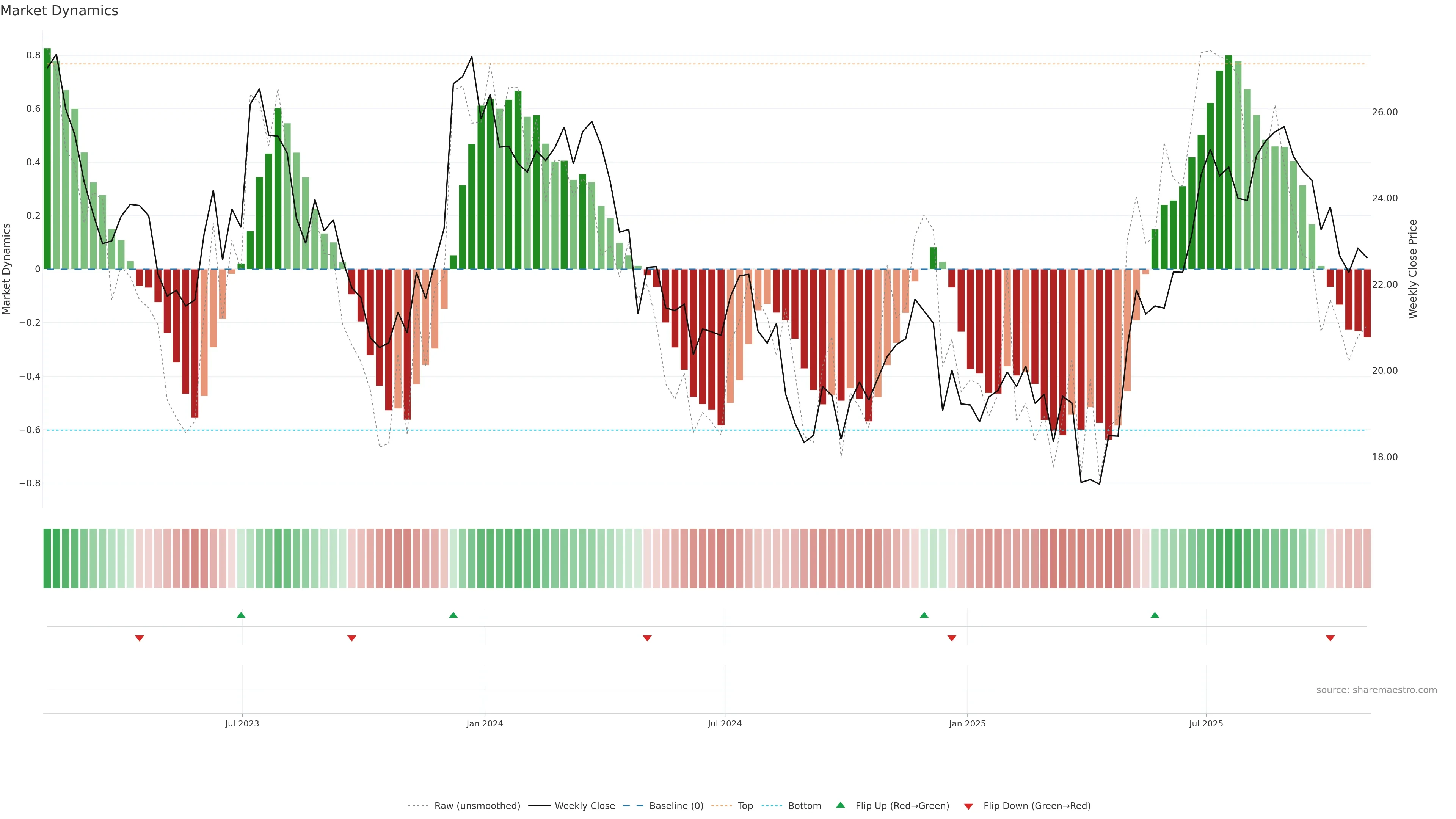The width and height of the screenshot is (1456, 819).
Task: Click the Market Dynamics chart title
Action: [x=60, y=11]
